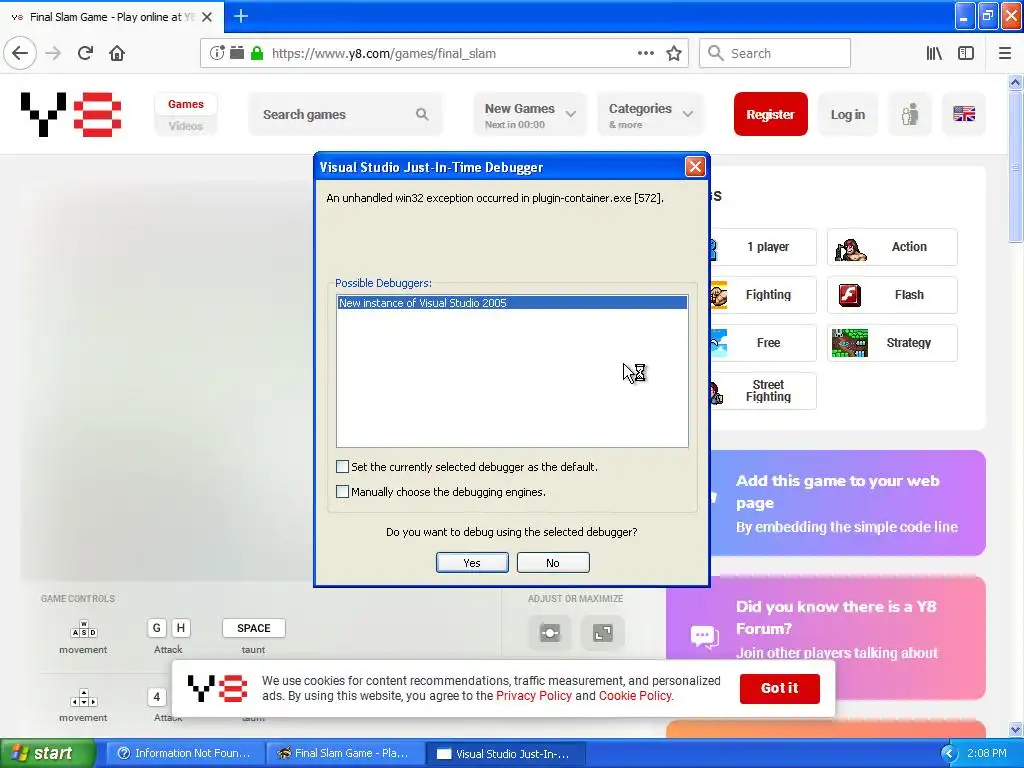The height and width of the screenshot is (768, 1024).
Task: Switch to Final Slam Game browser tab
Action: click(112, 17)
